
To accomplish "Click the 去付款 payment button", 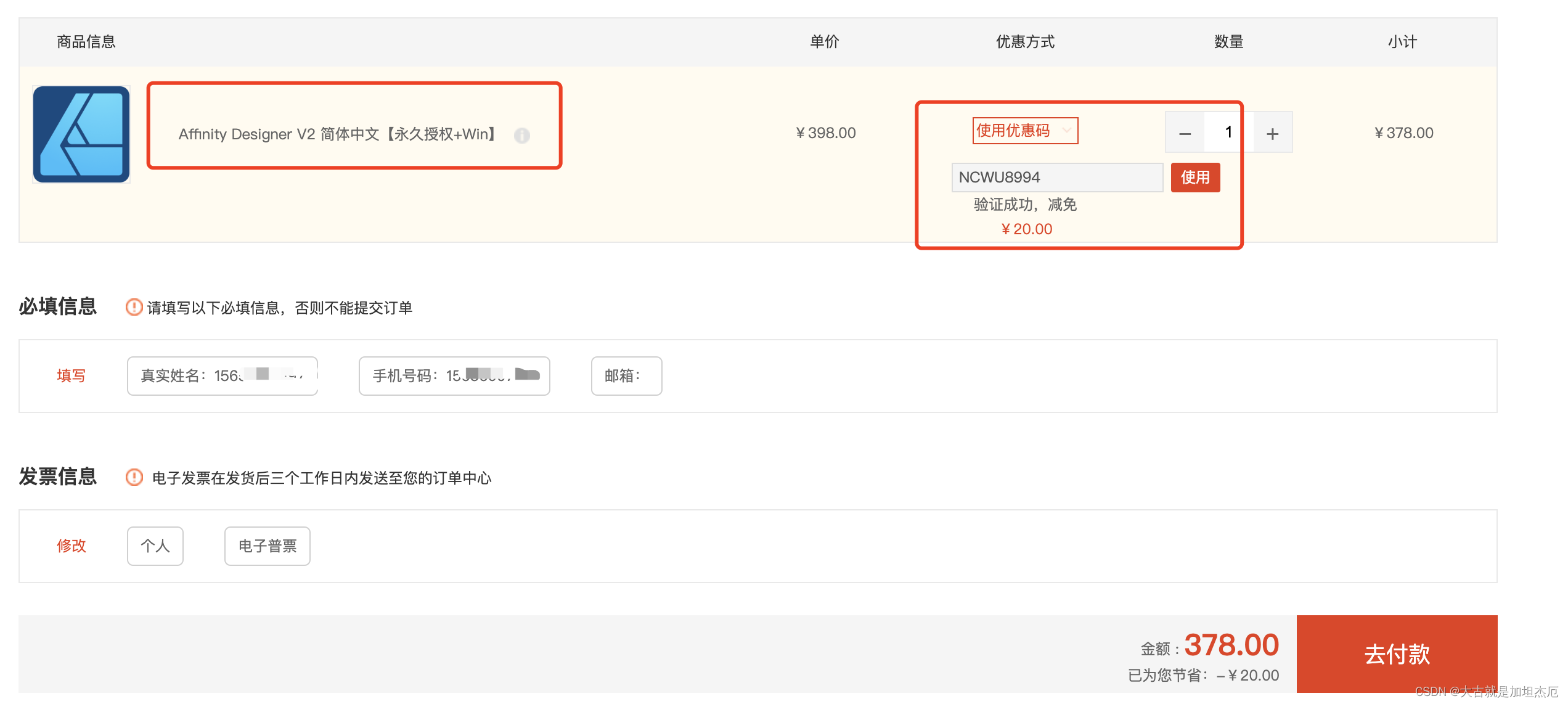I will click(x=1397, y=653).
